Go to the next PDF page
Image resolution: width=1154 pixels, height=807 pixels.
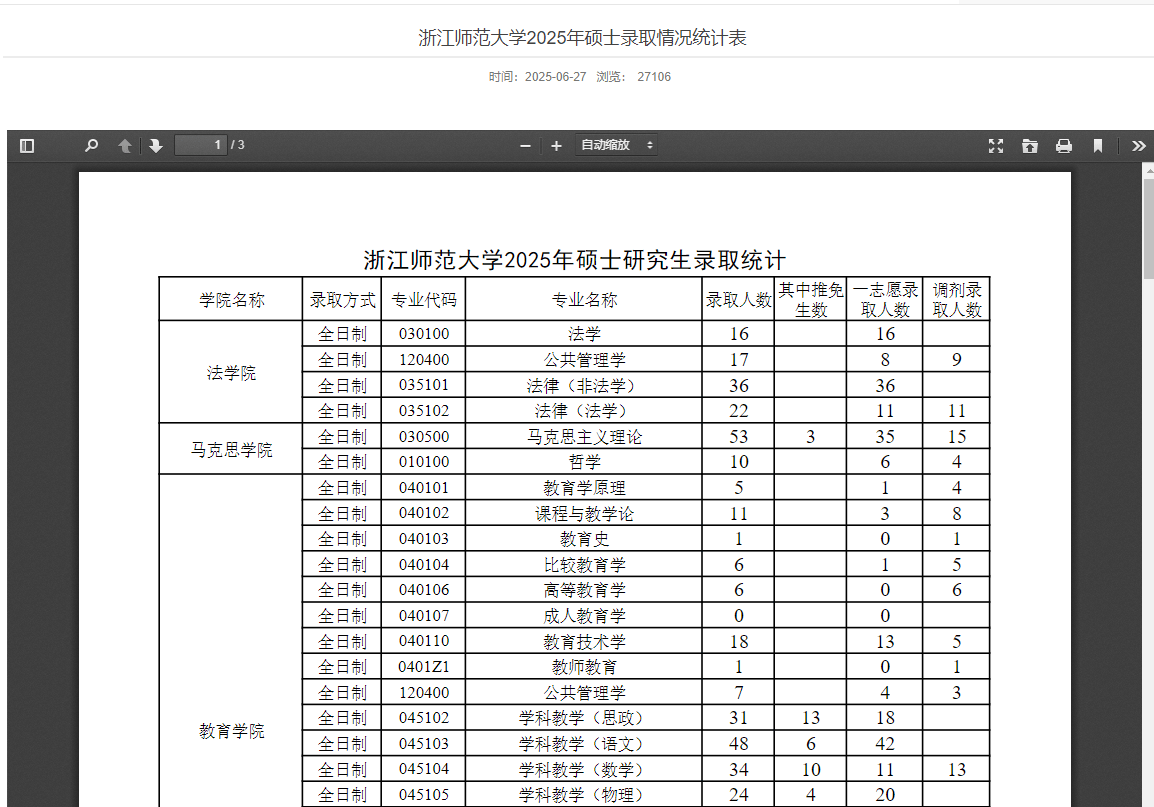coord(156,146)
